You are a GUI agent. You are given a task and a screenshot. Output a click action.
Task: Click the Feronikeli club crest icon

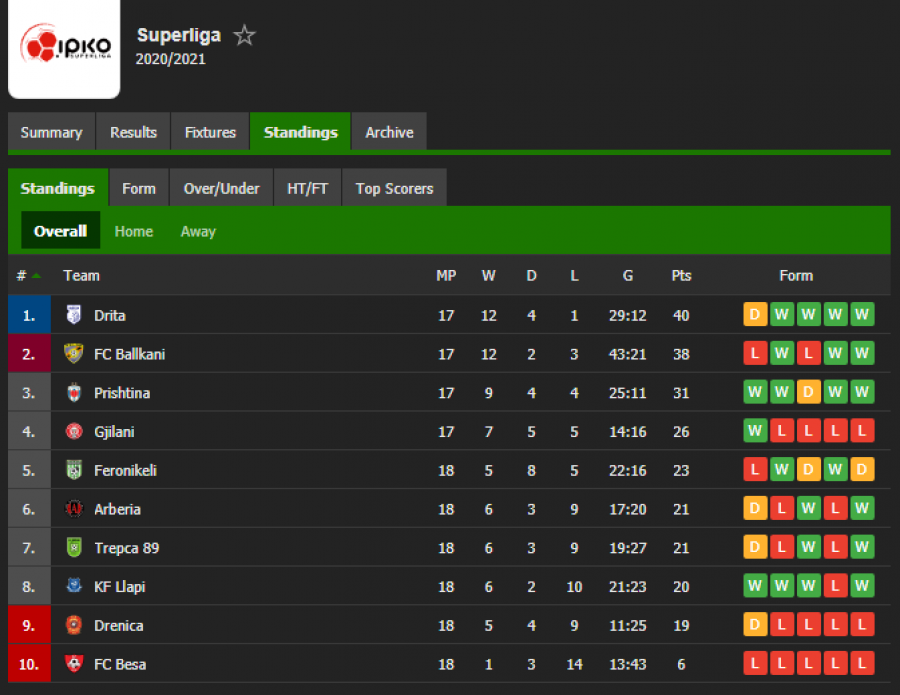coord(73,470)
